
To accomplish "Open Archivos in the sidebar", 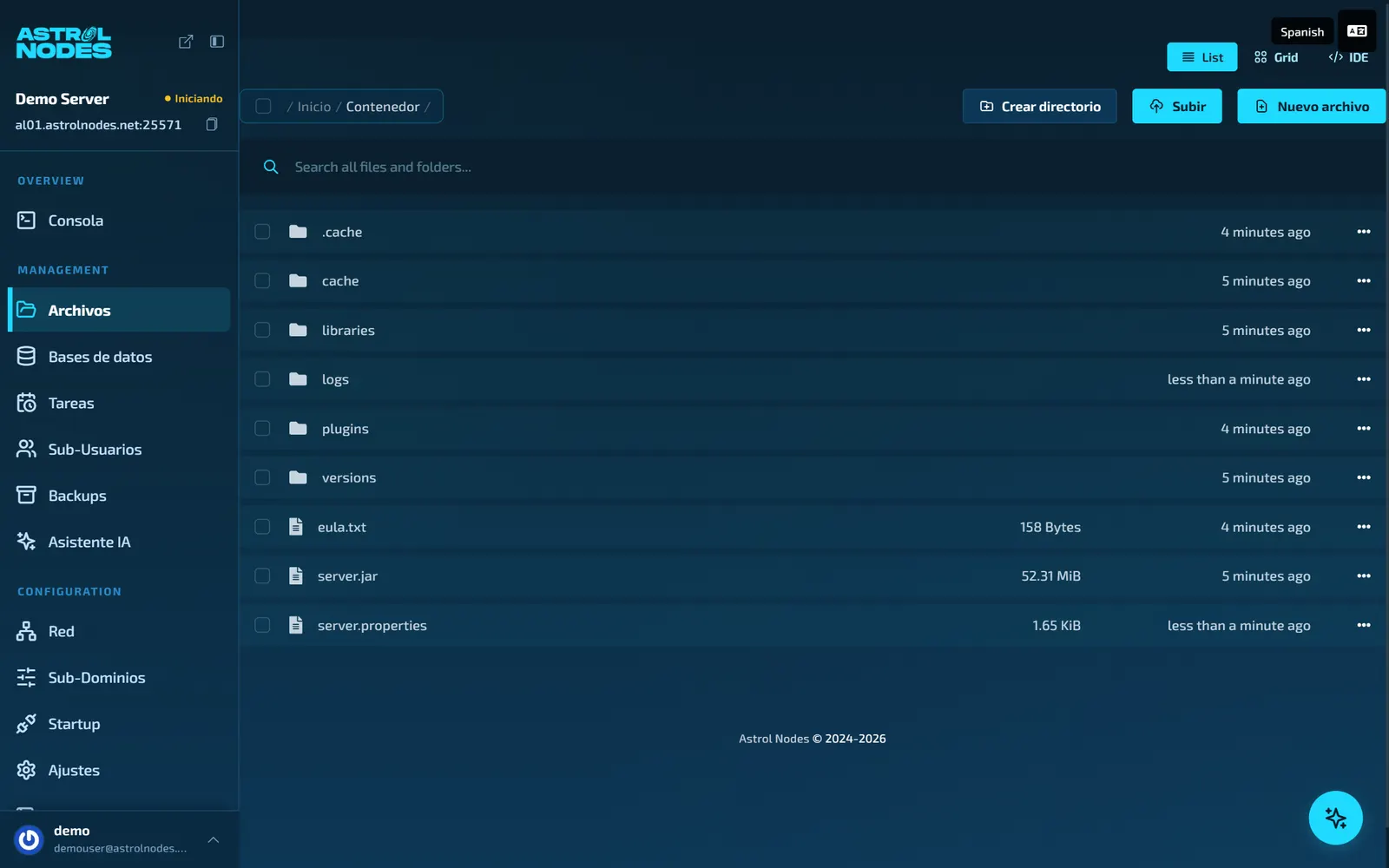I will point(119,310).
